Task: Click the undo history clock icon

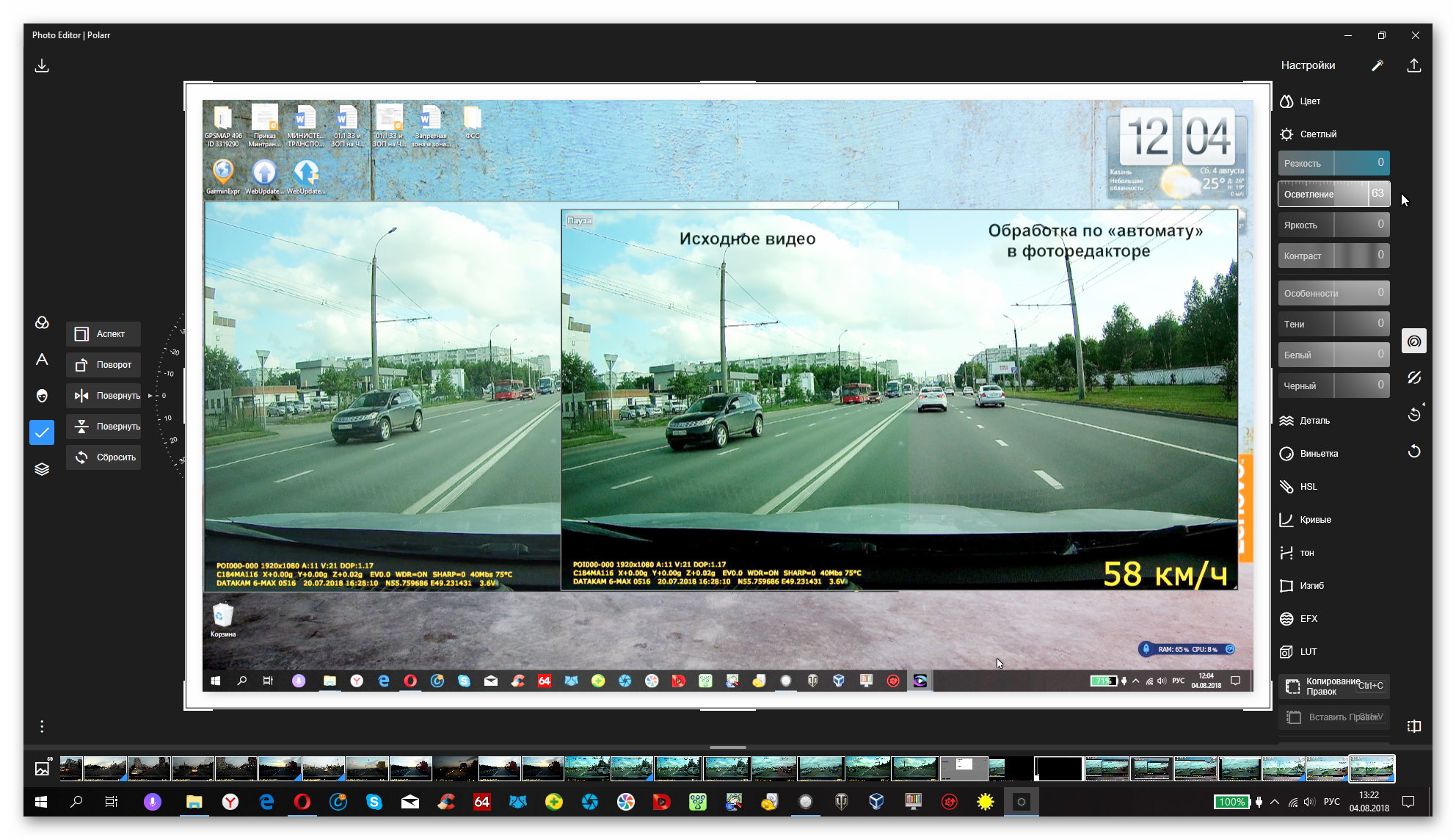Action: tap(1414, 415)
